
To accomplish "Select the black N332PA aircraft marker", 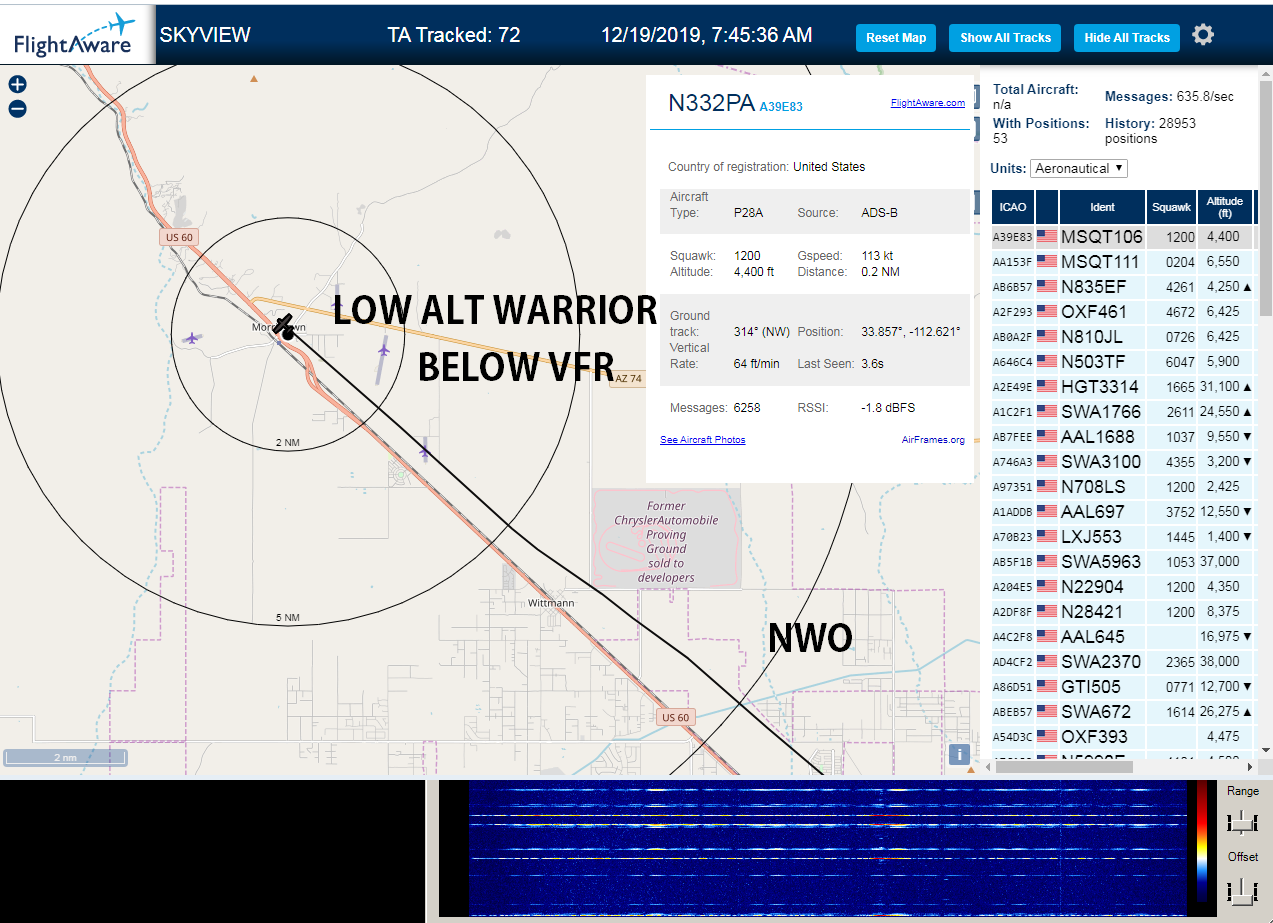I will point(285,326).
